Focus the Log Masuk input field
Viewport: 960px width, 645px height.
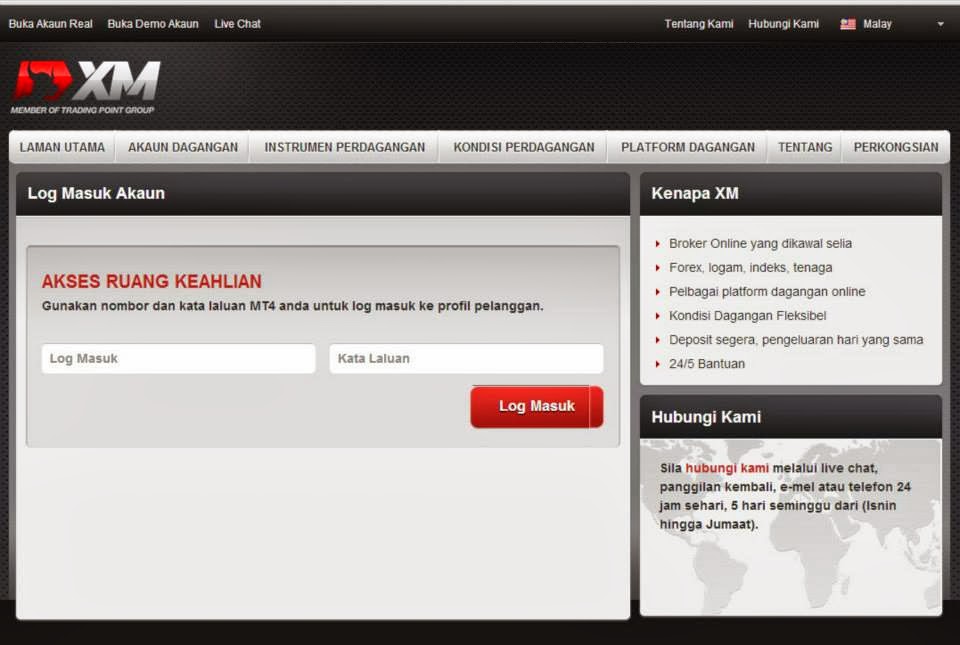[x=179, y=359]
